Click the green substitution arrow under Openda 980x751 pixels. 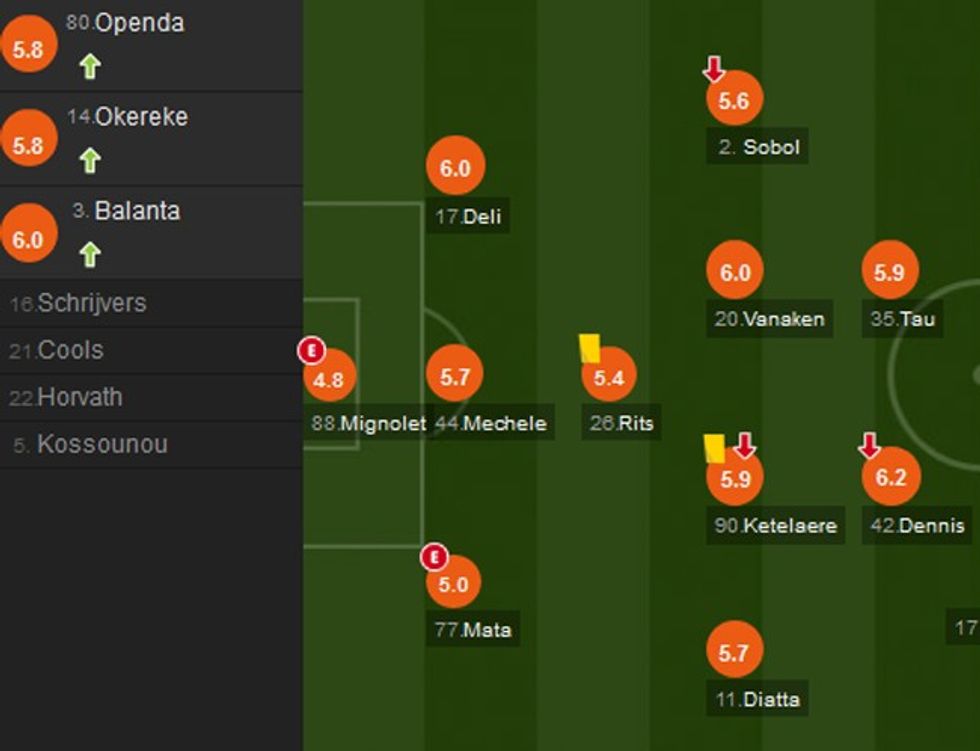90,67
